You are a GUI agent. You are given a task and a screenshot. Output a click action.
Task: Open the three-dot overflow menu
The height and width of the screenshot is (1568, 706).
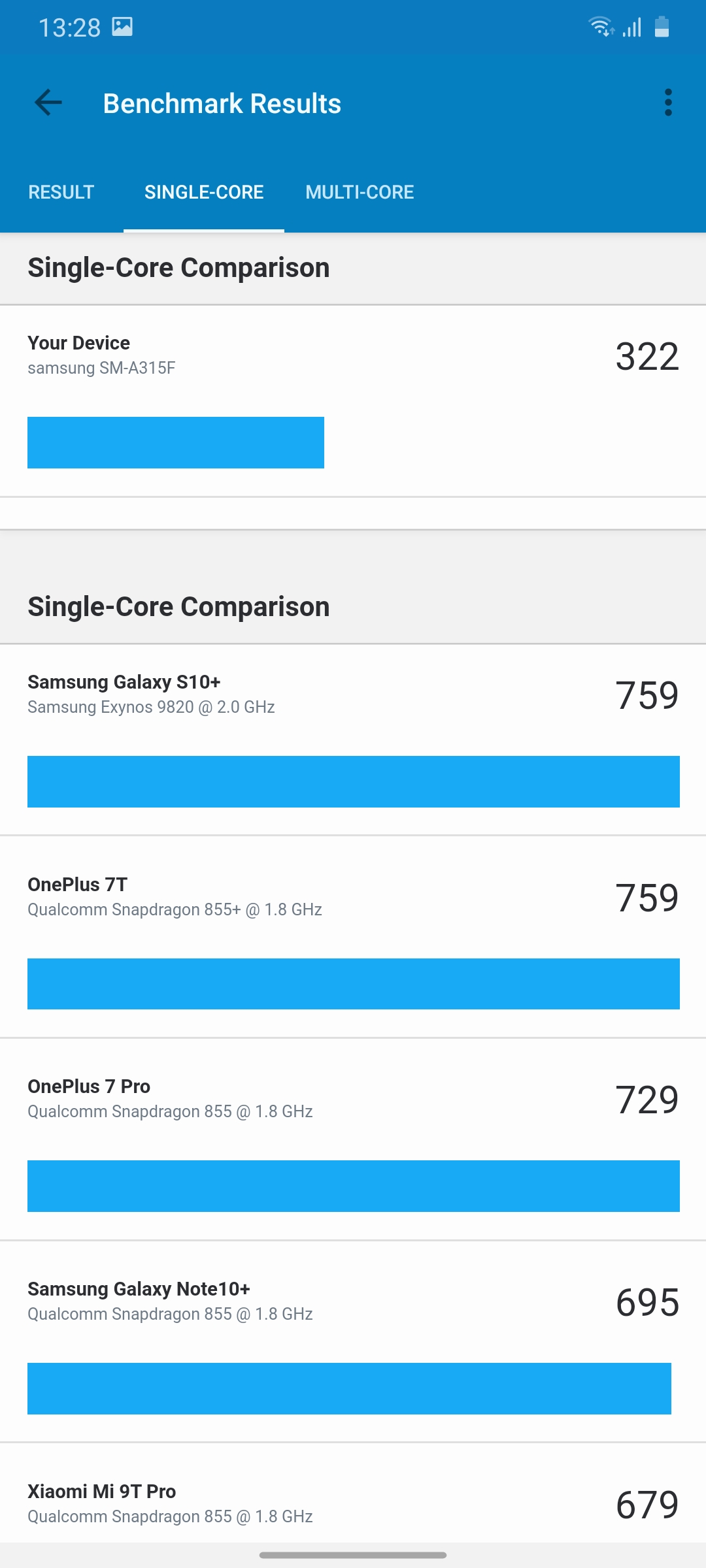tap(667, 103)
